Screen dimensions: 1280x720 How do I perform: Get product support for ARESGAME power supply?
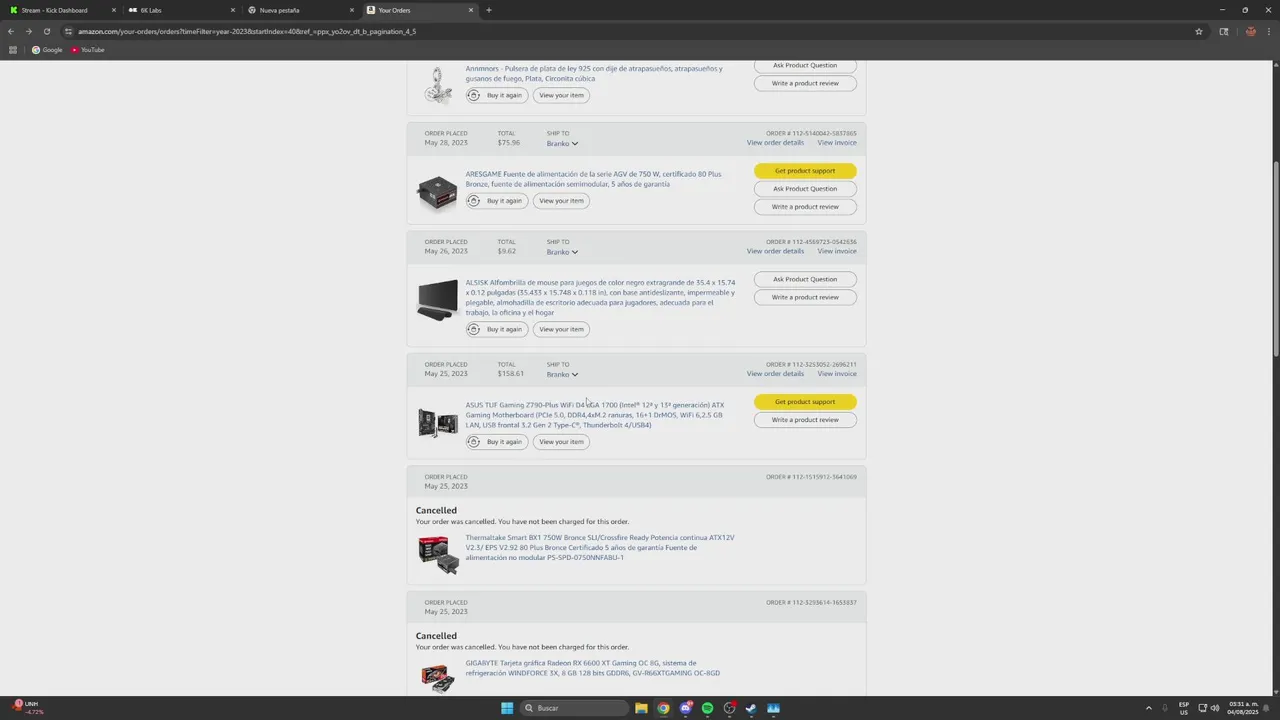(x=805, y=171)
